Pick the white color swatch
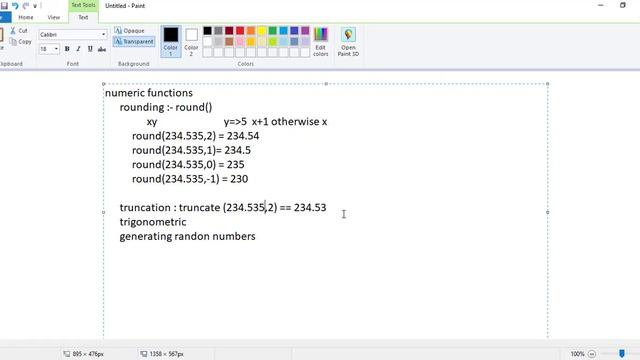 [207, 41]
